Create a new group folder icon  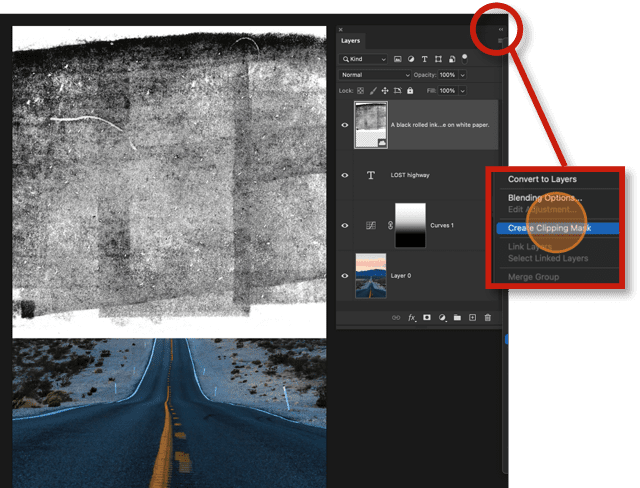pyautogui.click(x=457, y=317)
